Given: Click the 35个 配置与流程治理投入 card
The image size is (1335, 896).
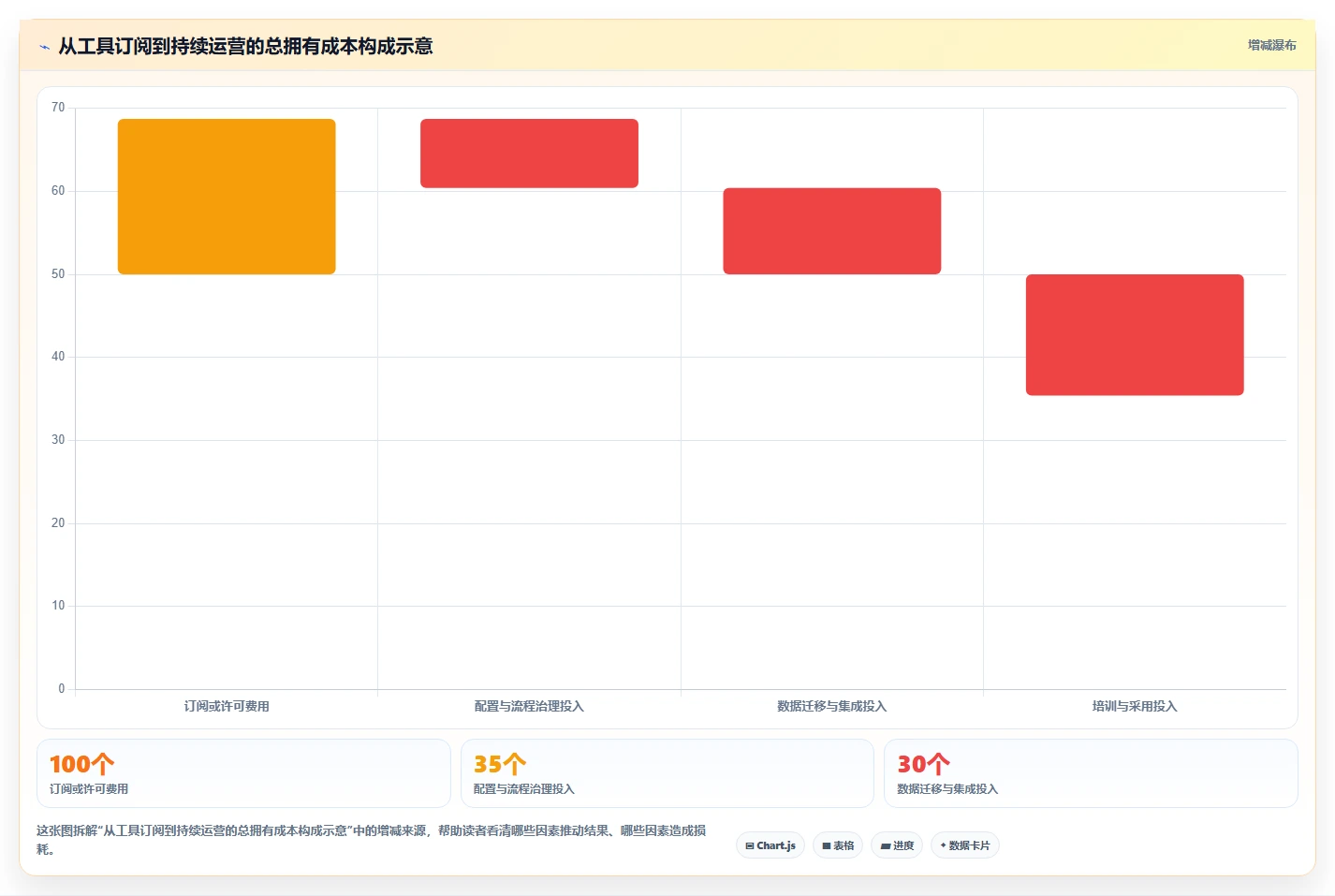Looking at the screenshot, I should click(667, 773).
